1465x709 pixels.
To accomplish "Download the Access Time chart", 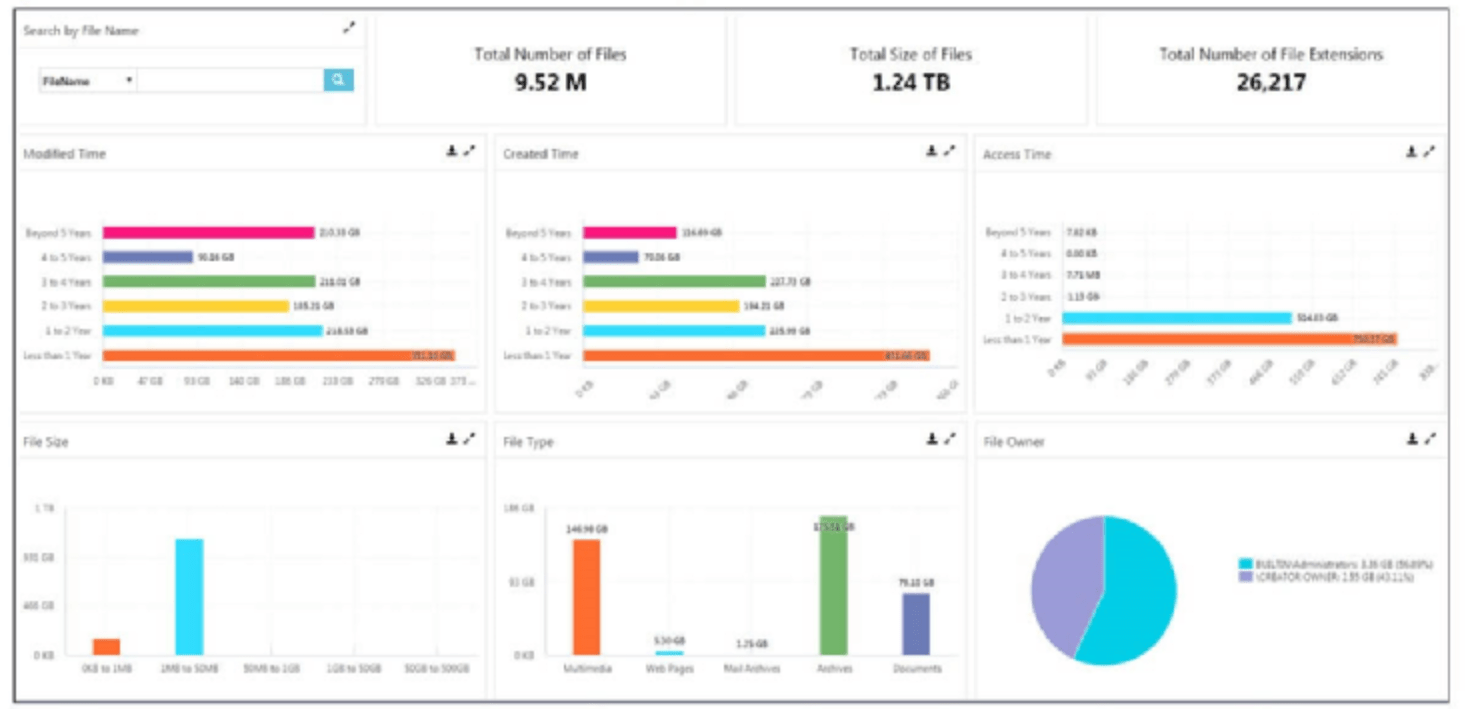I will point(1411,152).
